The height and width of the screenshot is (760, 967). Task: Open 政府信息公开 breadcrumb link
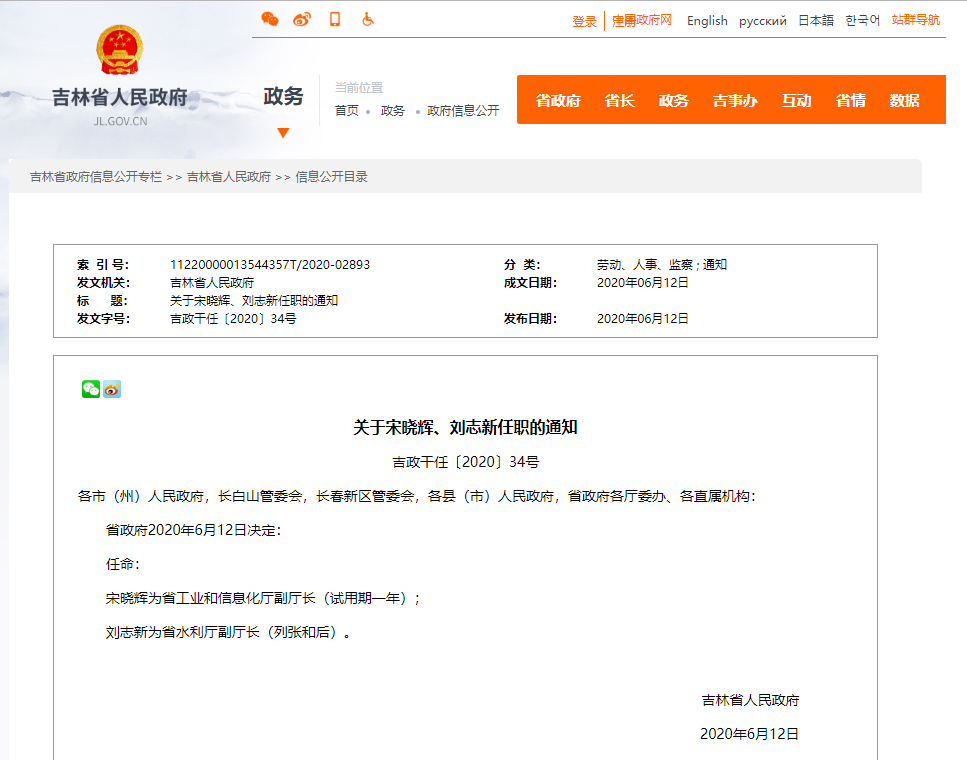tap(463, 111)
